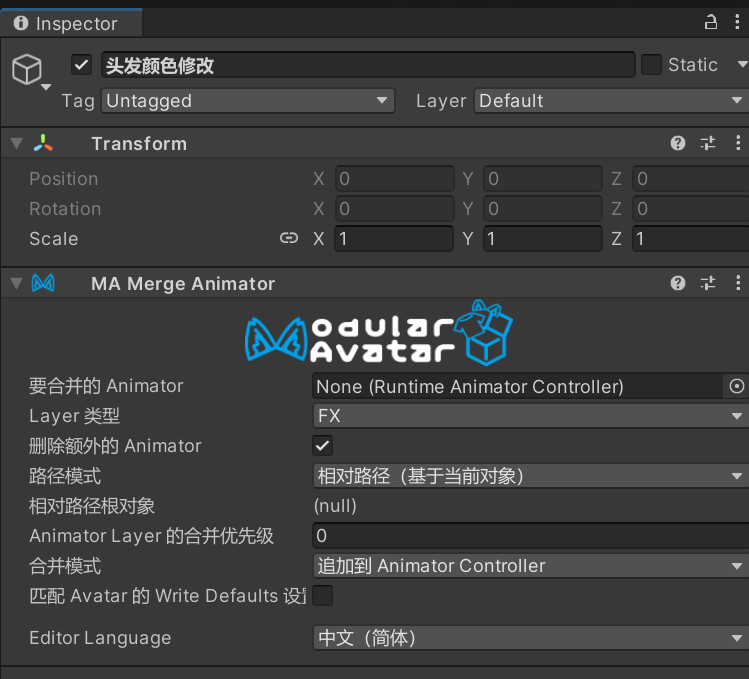Uncheck 删除额外的 Animator checkbox
Viewport: 749px width, 679px height.
(x=323, y=446)
